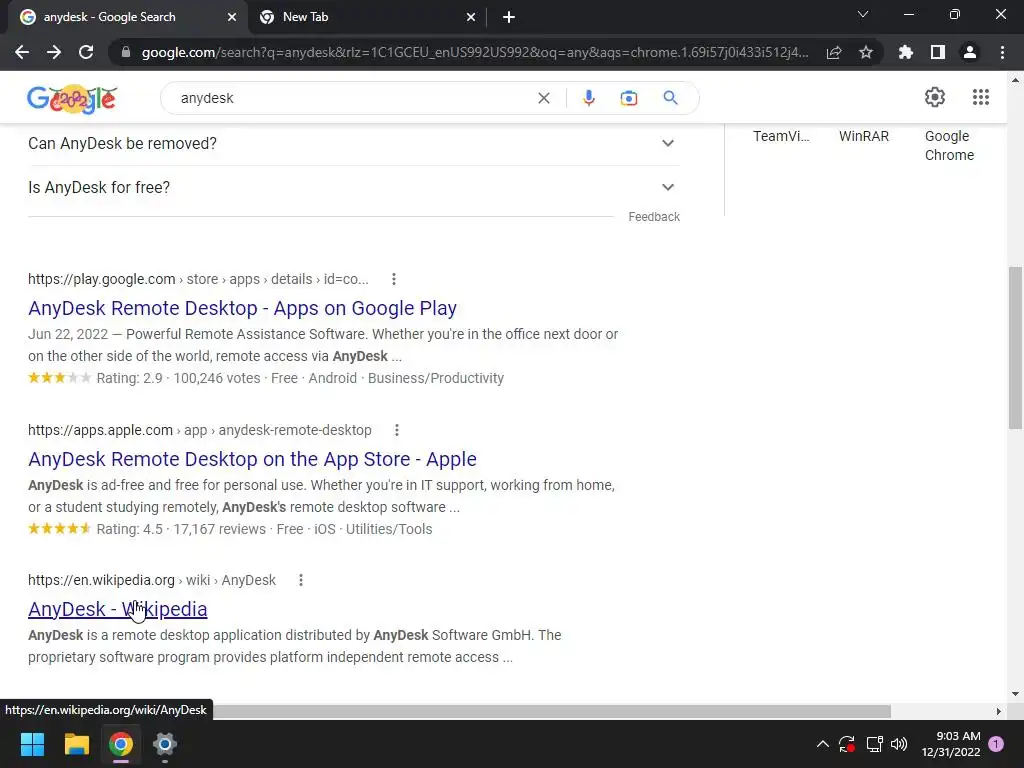The height and width of the screenshot is (768, 1024).
Task: Show hidden system tray icons
Action: tap(823, 744)
